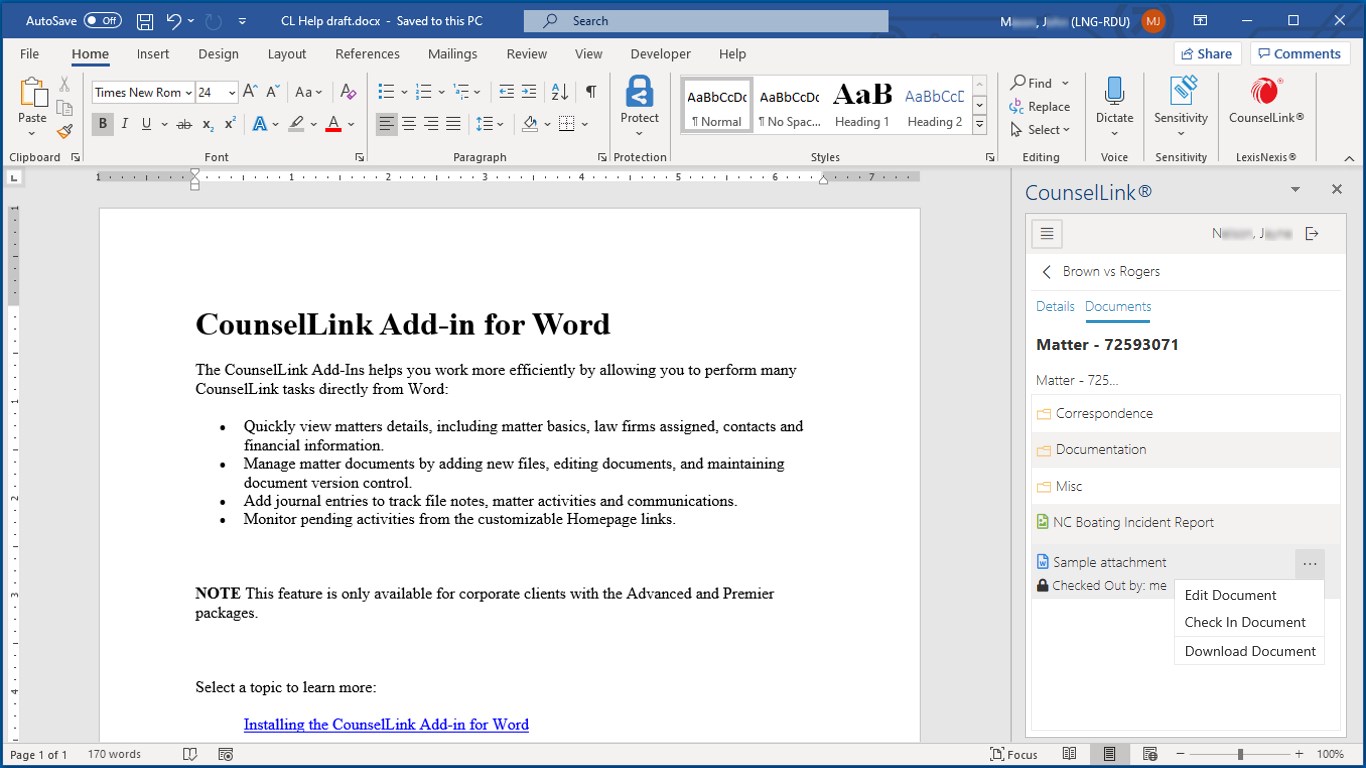
Task: Switch to the References ribbon tab
Action: [367, 54]
